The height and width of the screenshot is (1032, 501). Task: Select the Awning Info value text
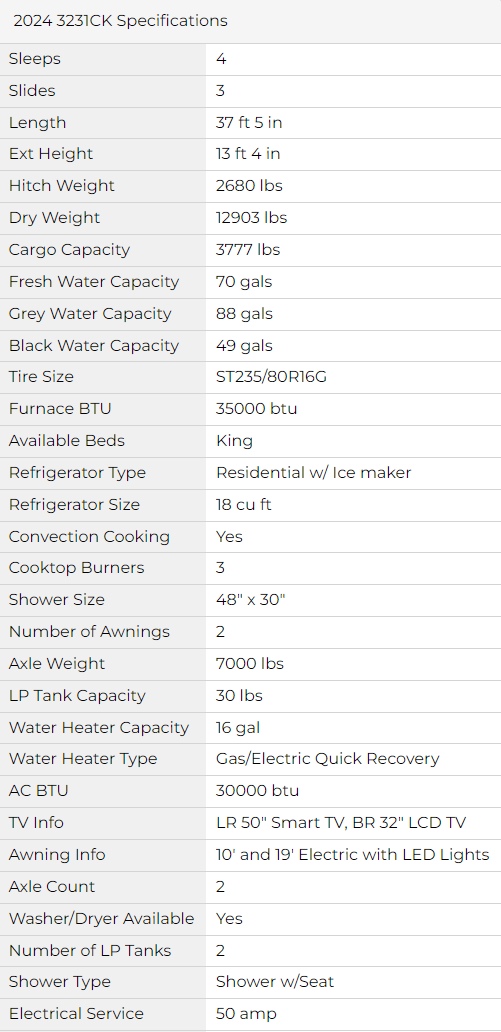coord(352,855)
